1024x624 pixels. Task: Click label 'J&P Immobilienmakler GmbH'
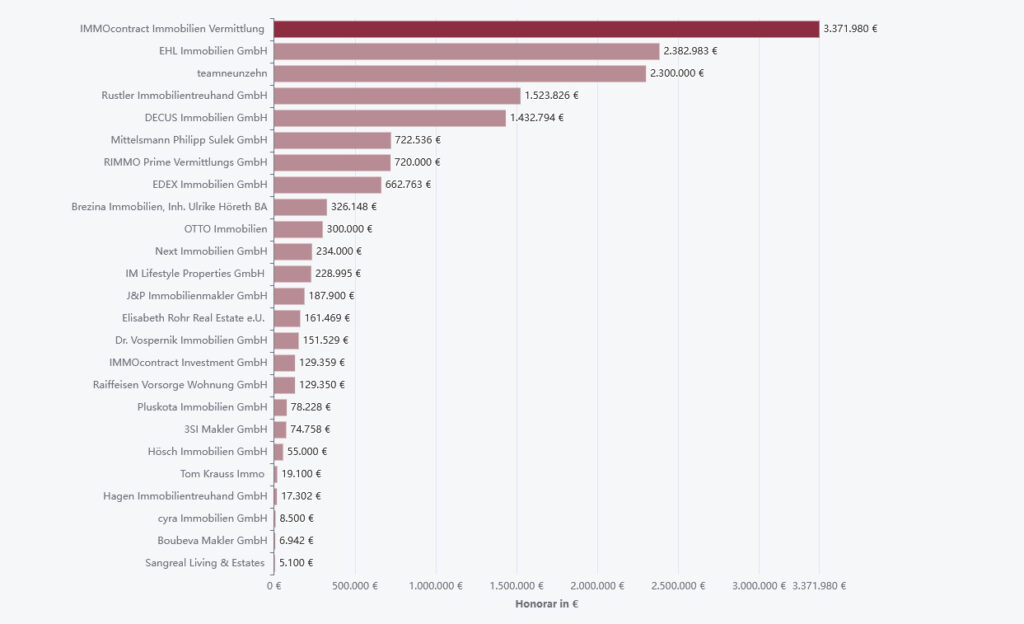click(x=197, y=296)
